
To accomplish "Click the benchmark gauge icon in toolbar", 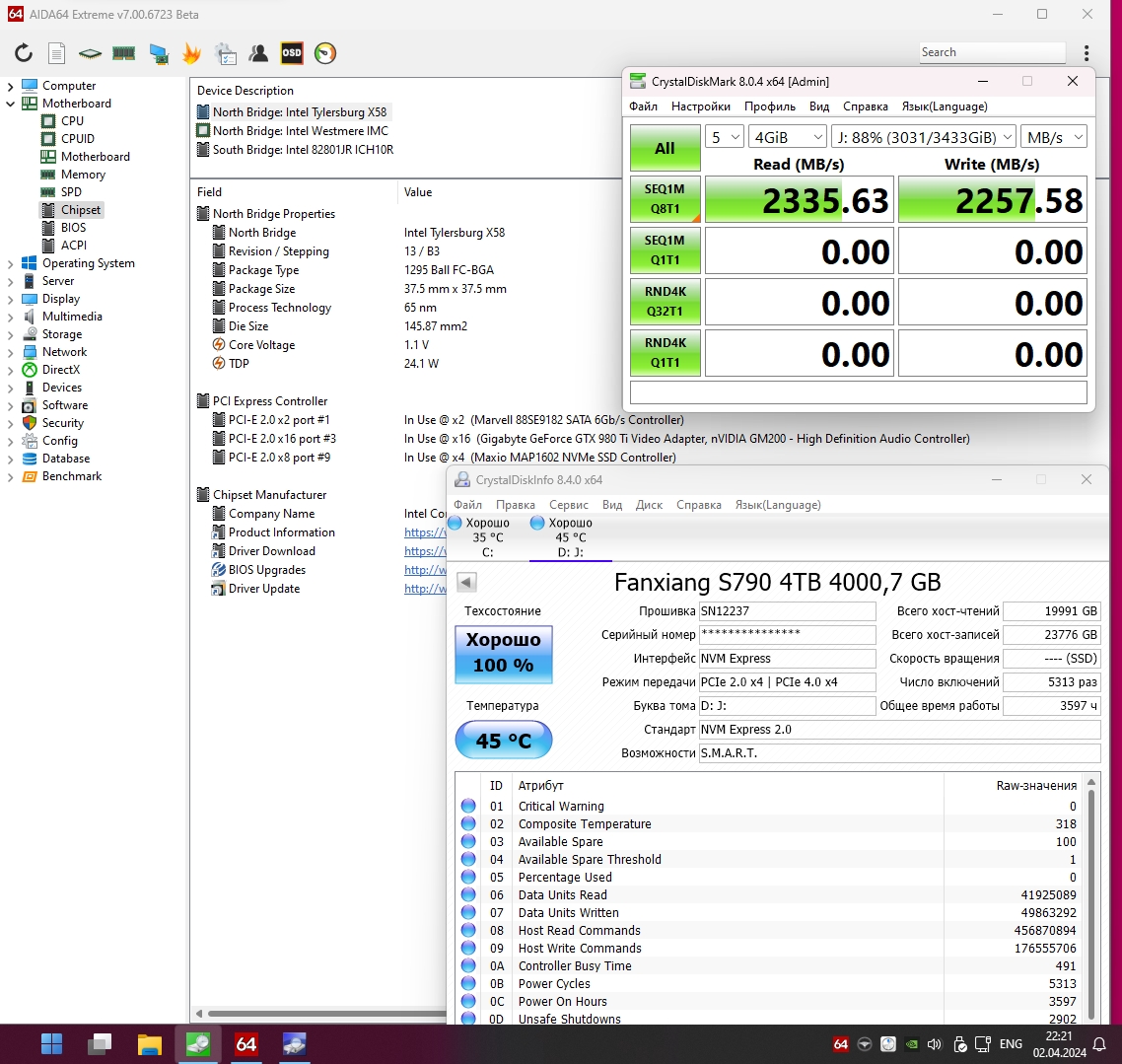I will [x=325, y=53].
